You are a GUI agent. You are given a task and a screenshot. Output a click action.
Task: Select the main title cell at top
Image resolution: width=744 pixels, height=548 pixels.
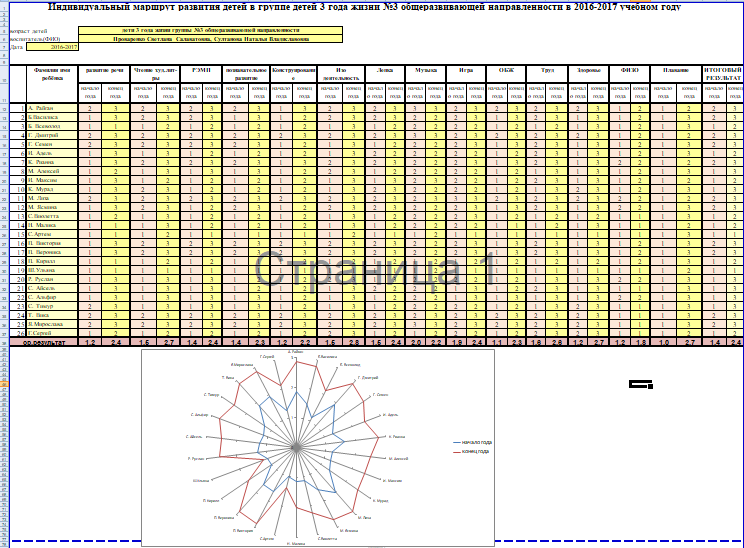pos(372,6)
